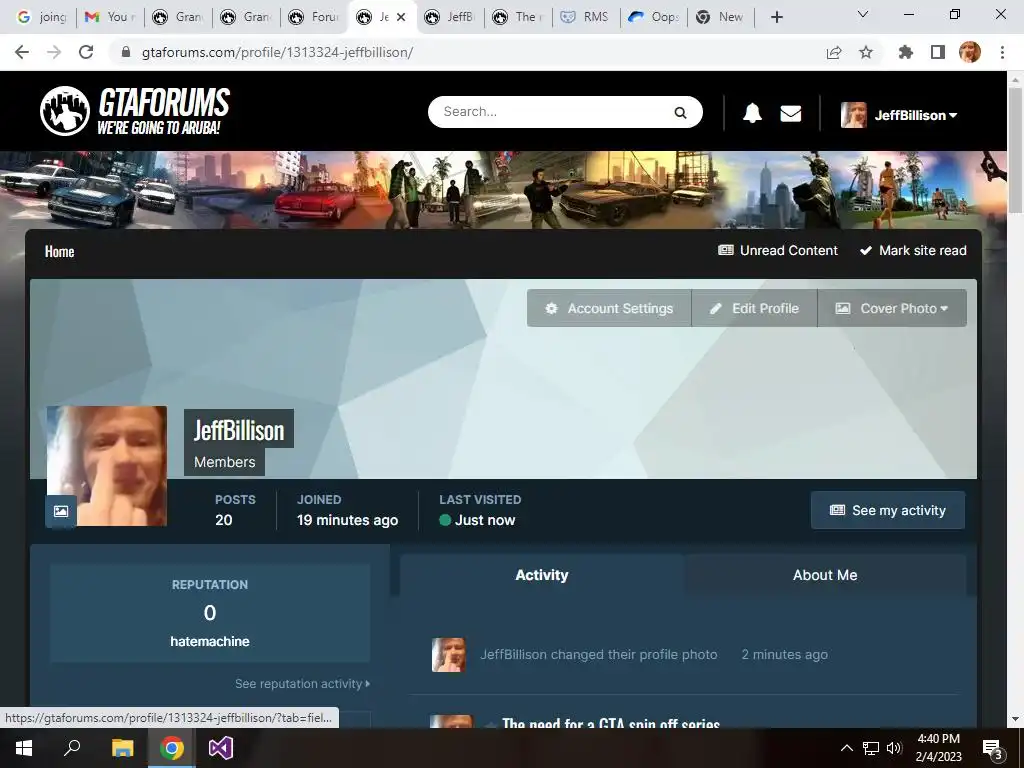
Task: Toggle the browser side panel
Action: [938, 52]
